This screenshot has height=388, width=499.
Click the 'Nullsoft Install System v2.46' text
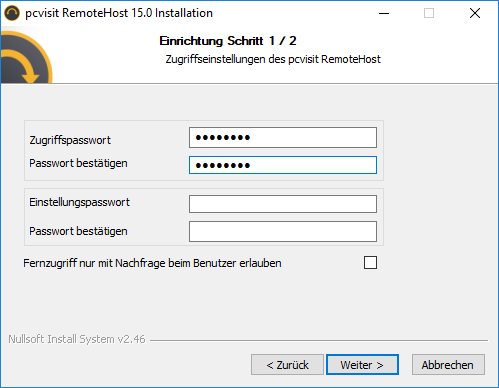point(77,339)
